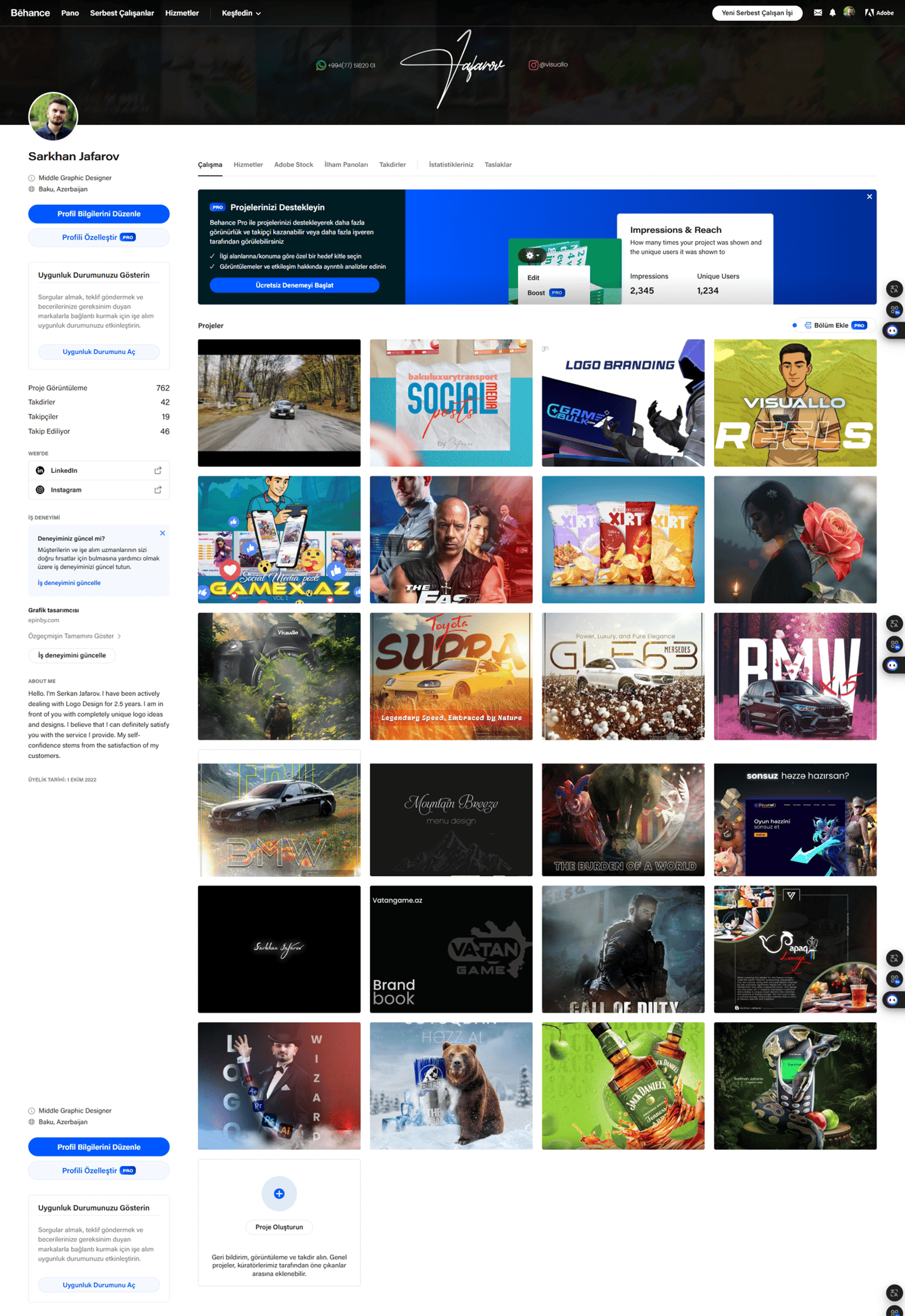Switch to the Hizmetler profile tab
This screenshot has height=1316, width=905.
tap(248, 165)
